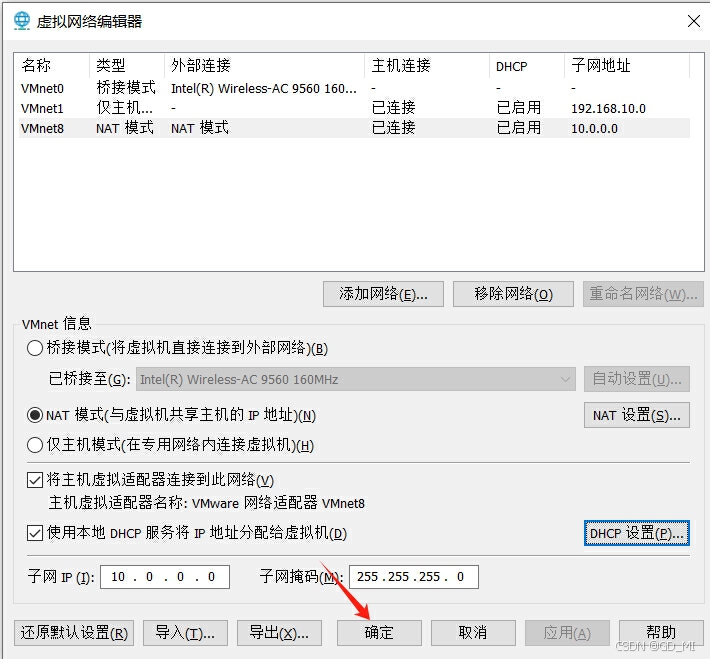The image size is (710, 659).
Task: Click the 应用(A) button
Action: (x=567, y=633)
